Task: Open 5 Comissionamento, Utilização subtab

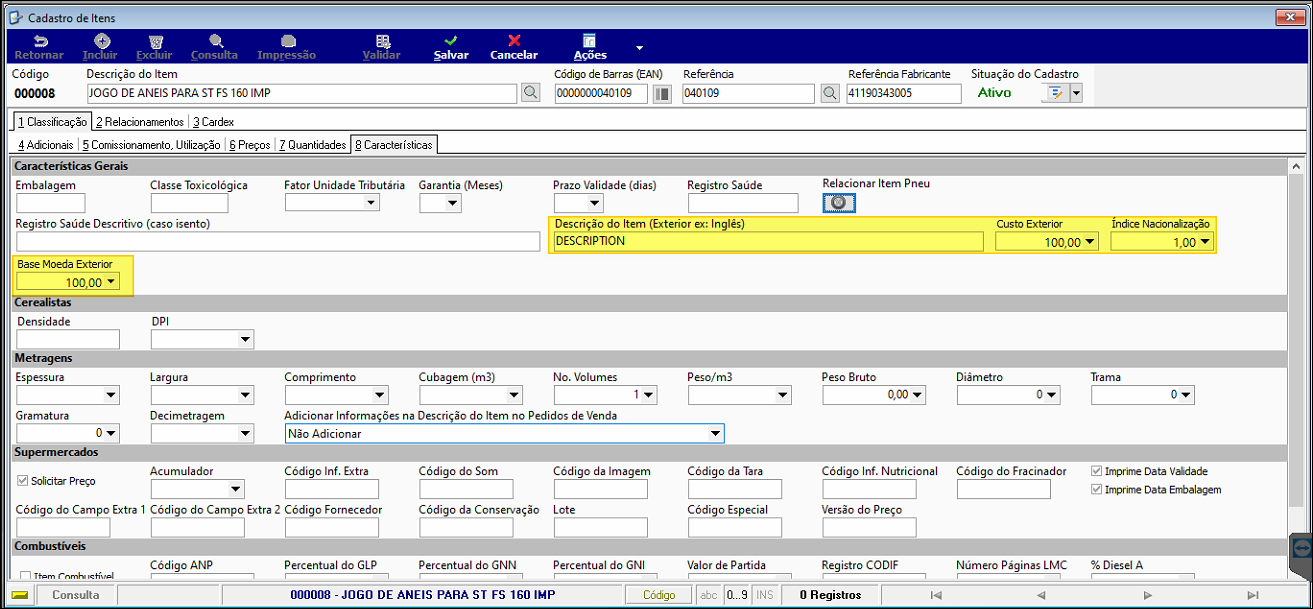Action: pos(151,145)
